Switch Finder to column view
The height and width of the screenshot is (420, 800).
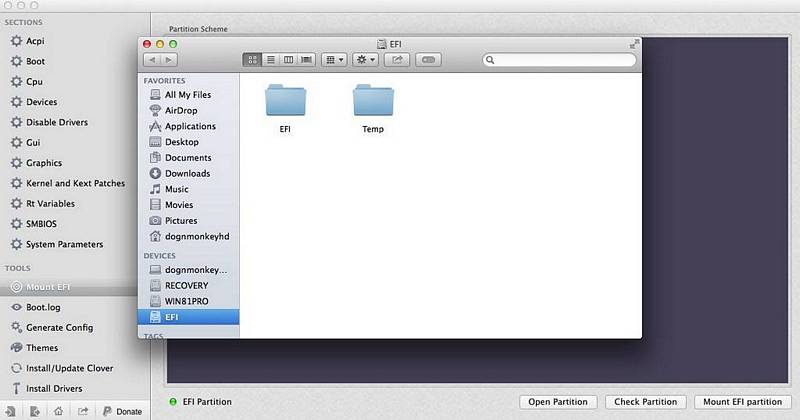[289, 60]
